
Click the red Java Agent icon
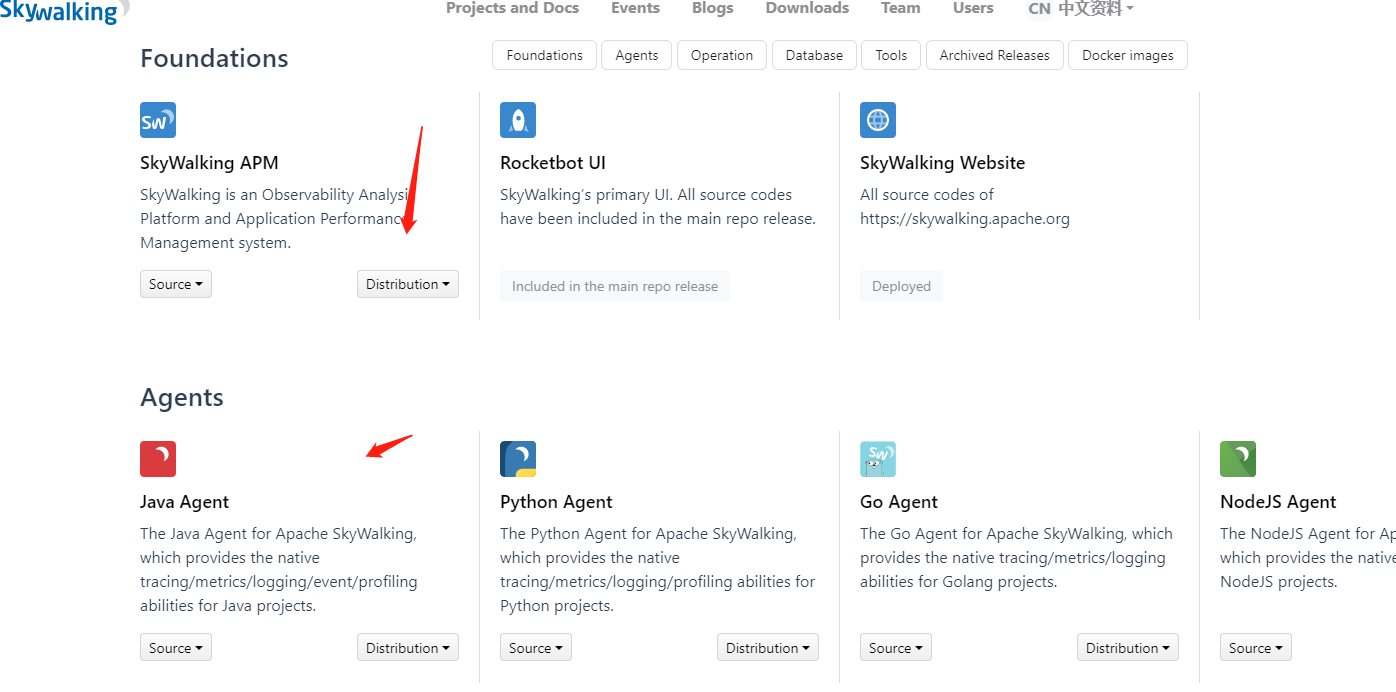[158, 459]
